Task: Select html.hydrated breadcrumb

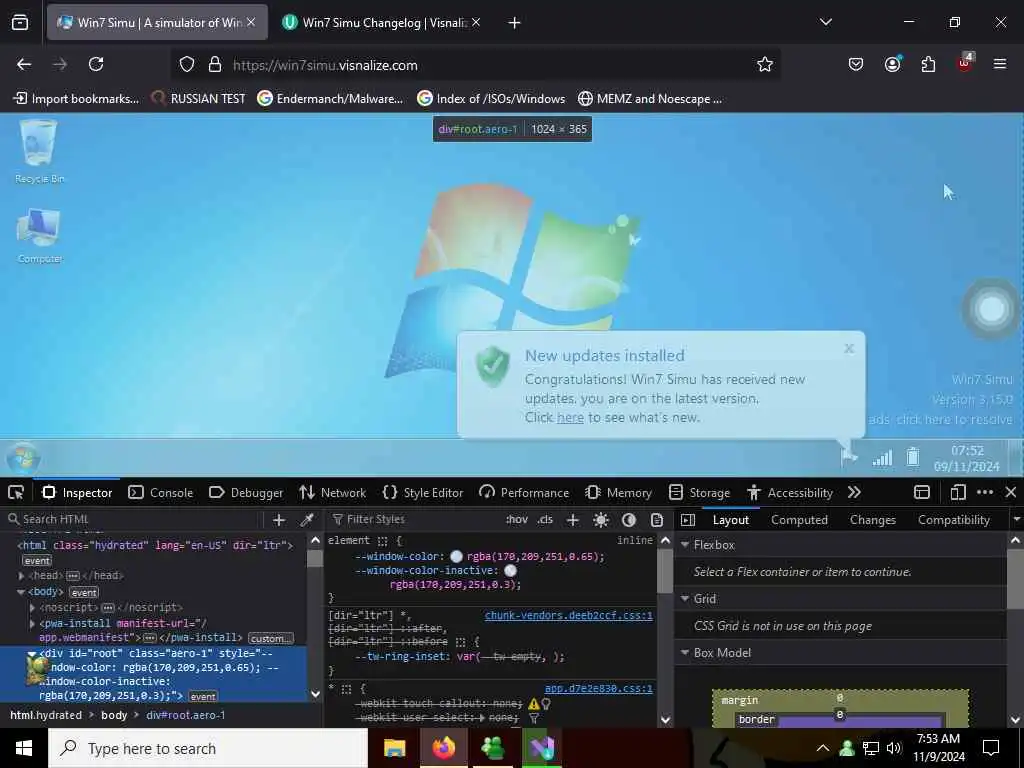Action: 46,715
